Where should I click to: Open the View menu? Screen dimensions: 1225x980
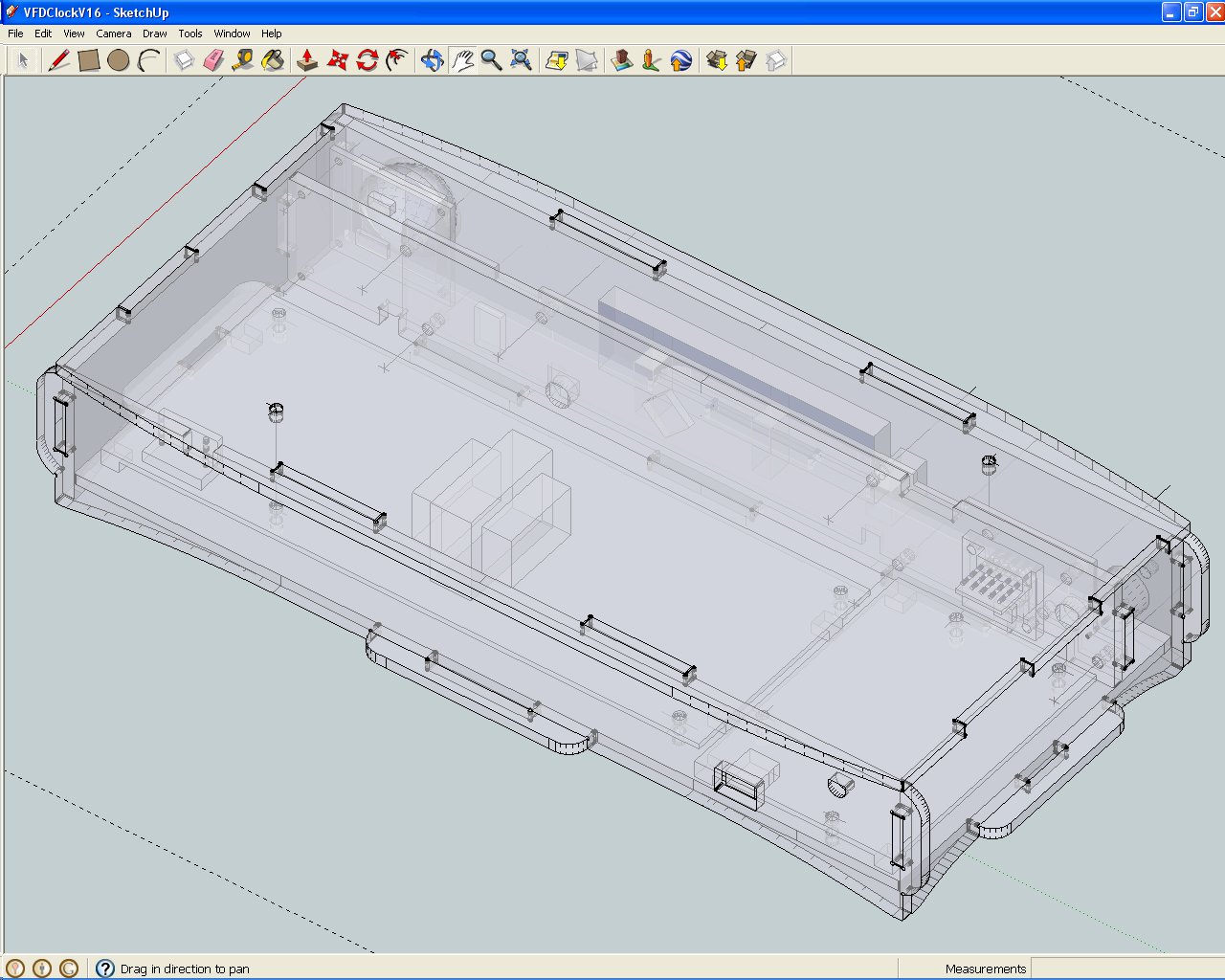[x=74, y=33]
